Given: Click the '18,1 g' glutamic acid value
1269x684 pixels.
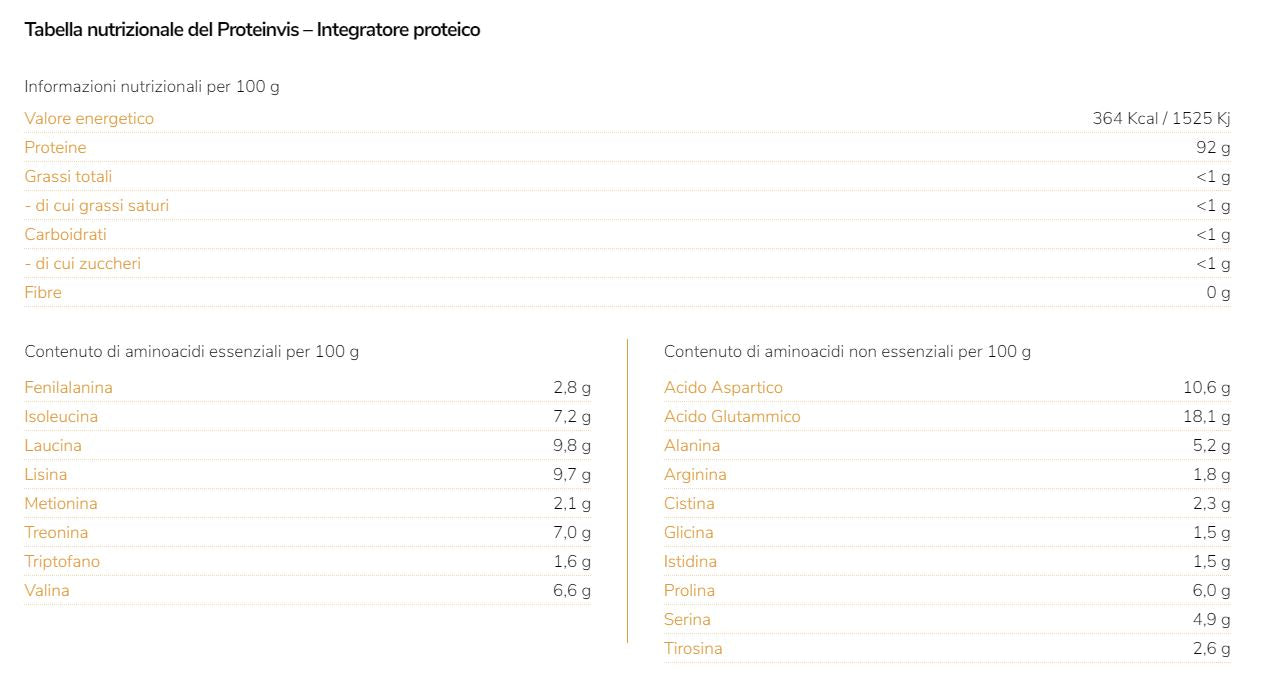Looking at the screenshot, I should pos(1206,416).
